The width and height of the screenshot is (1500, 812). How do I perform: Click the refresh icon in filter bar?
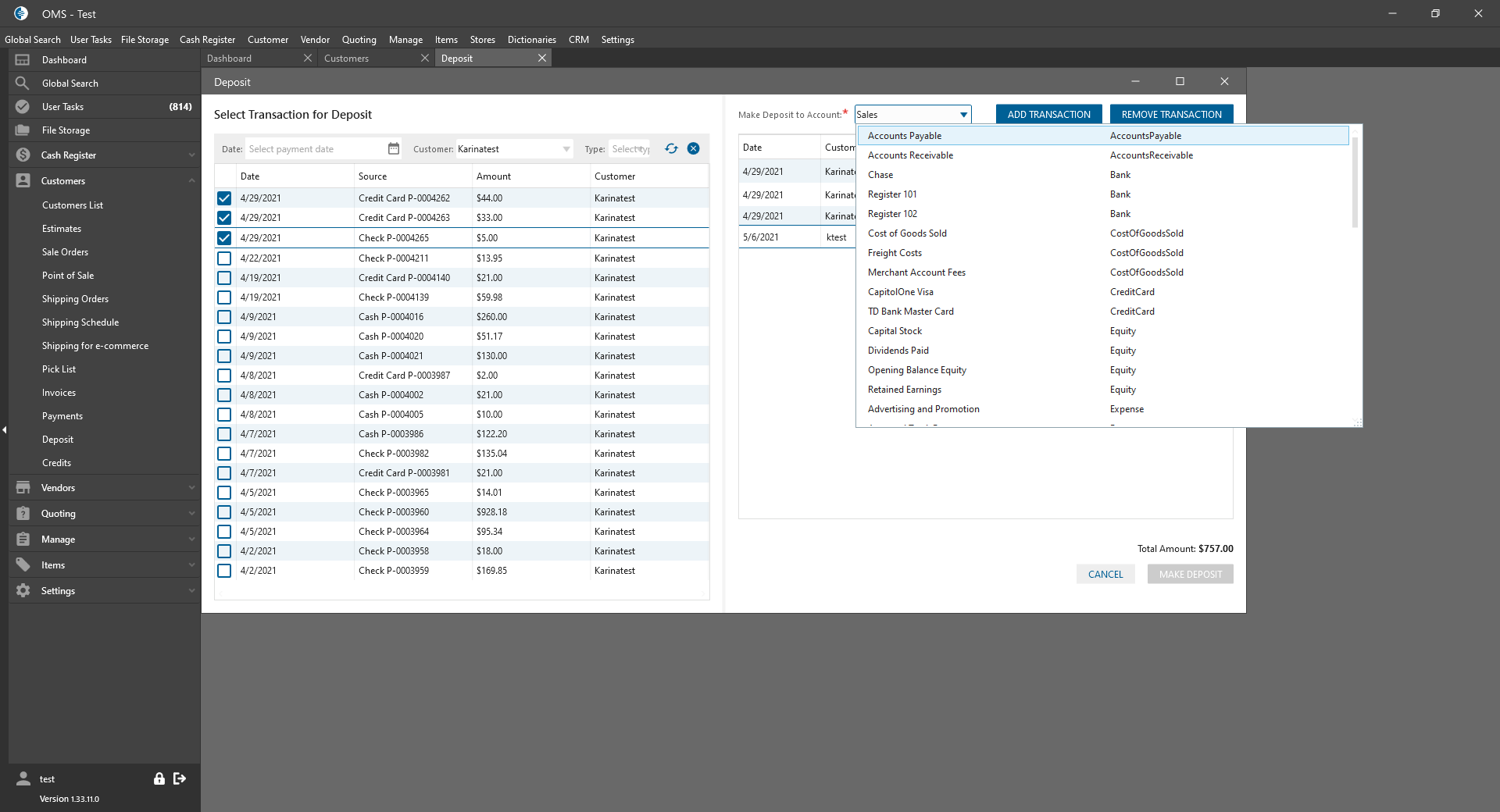coord(671,148)
